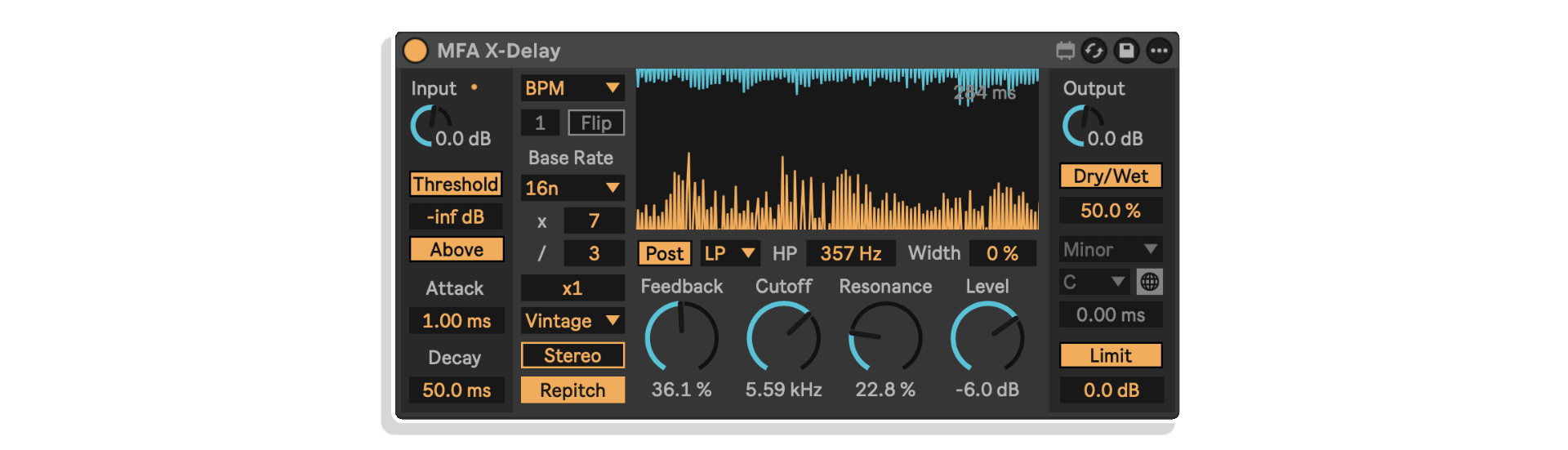Image resolution: width=1568 pixels, height=450 pixels.
Task: Click the globe icon next to key C
Action: point(1149,282)
